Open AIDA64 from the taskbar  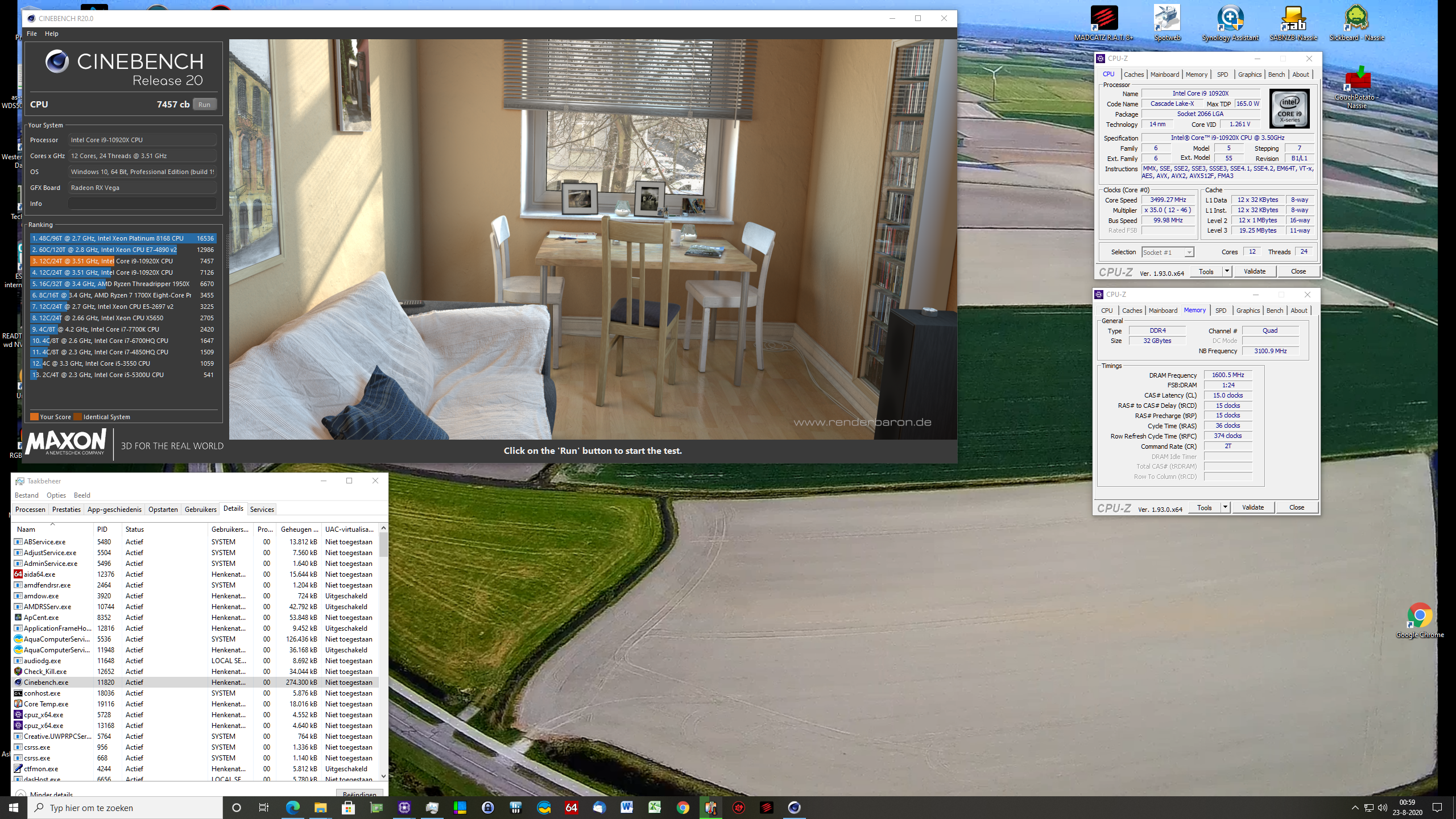click(571, 808)
